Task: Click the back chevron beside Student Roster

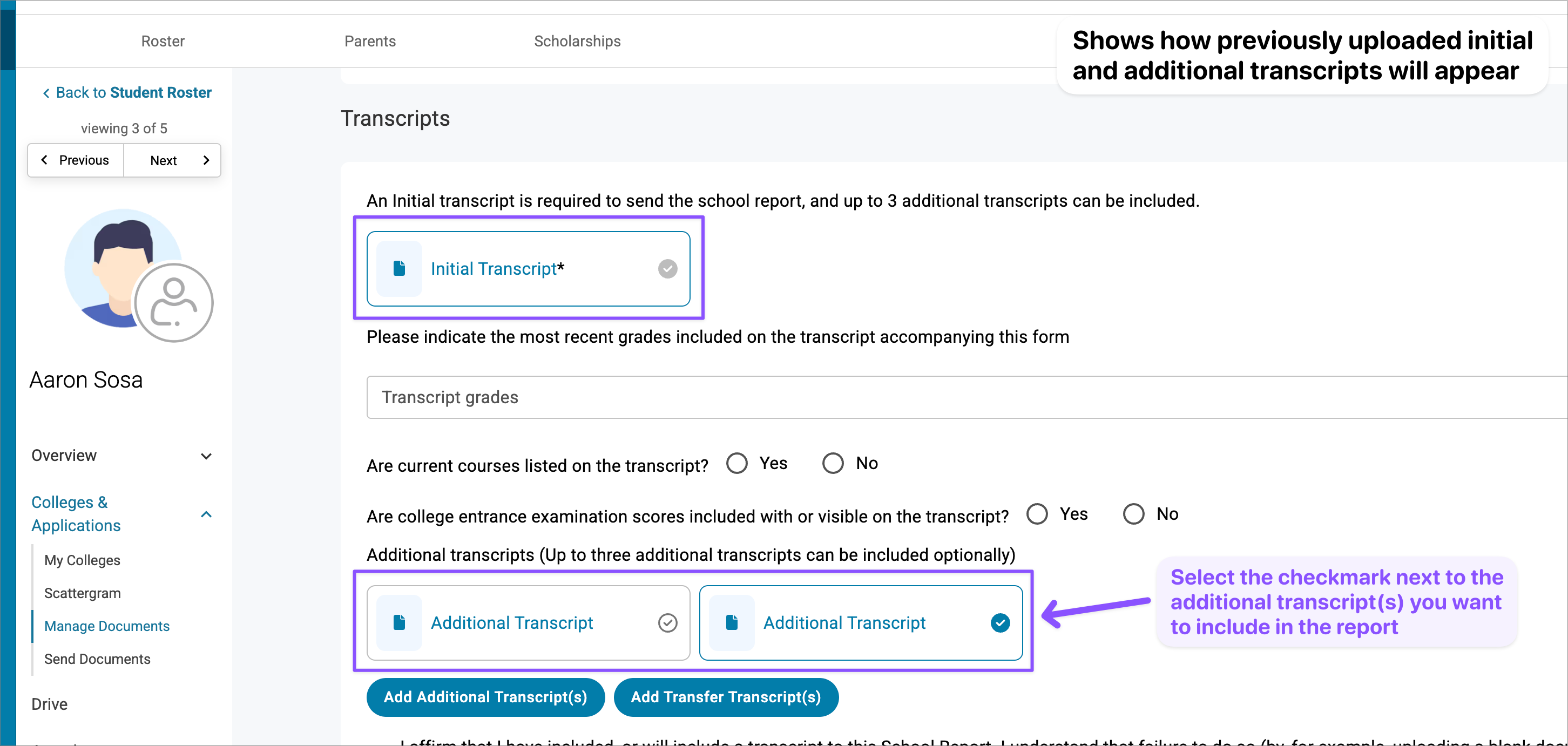Action: [x=46, y=93]
